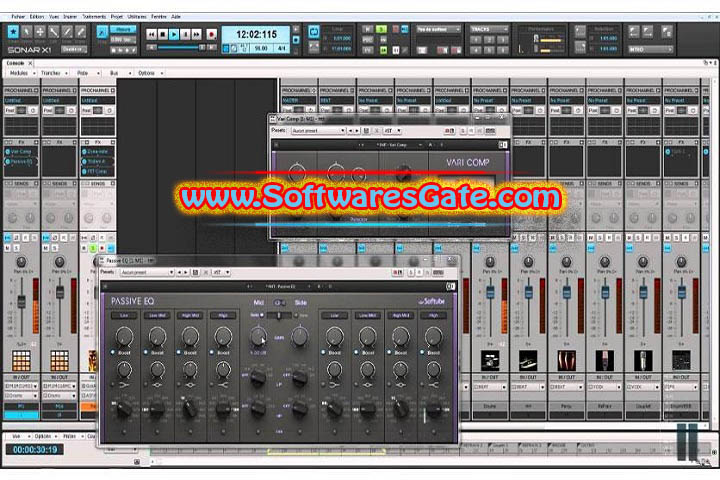Toggle the High band Boost switch on Side section
Image resolution: width=720 pixels, height=480 pixels.
(422, 352)
